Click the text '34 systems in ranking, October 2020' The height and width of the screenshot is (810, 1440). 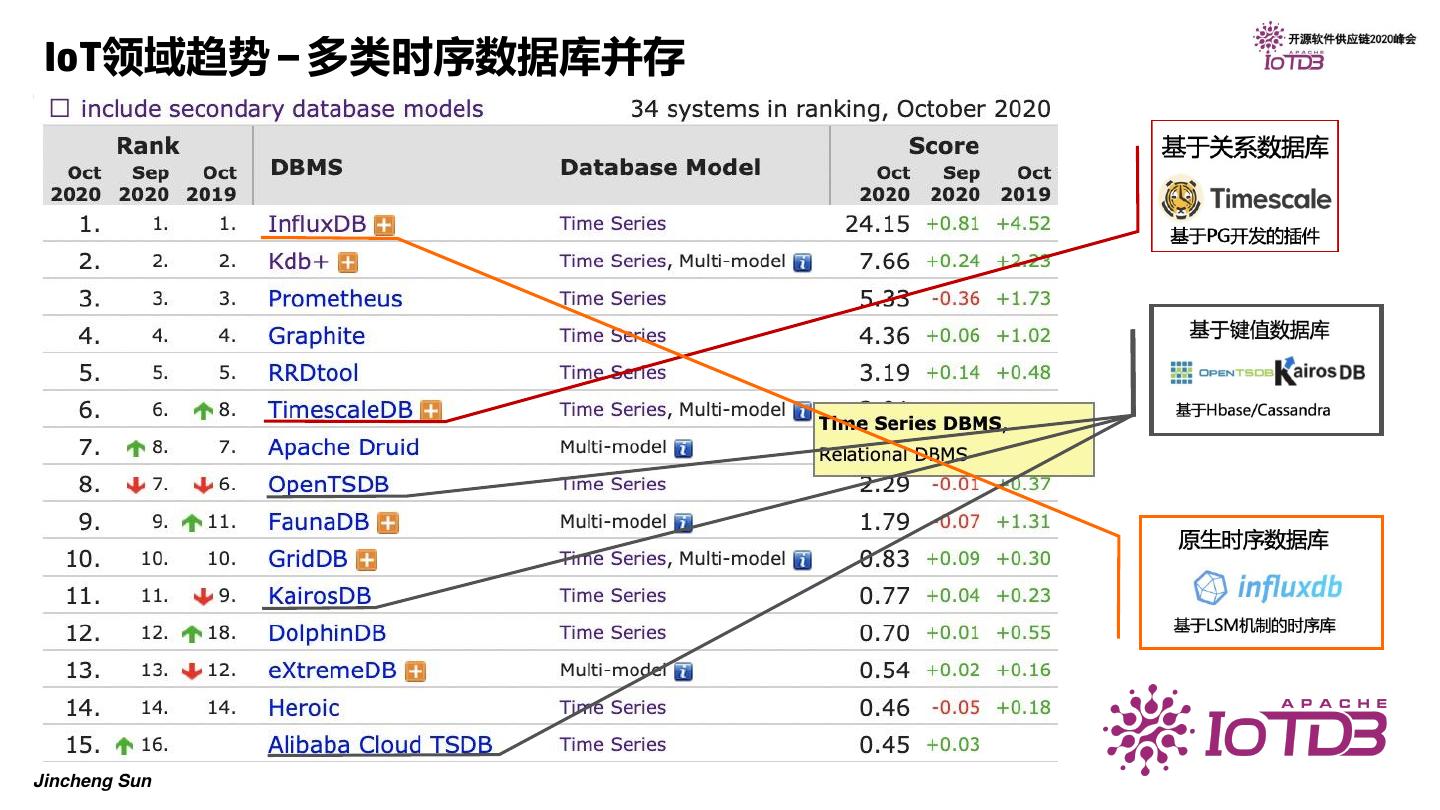click(x=840, y=109)
